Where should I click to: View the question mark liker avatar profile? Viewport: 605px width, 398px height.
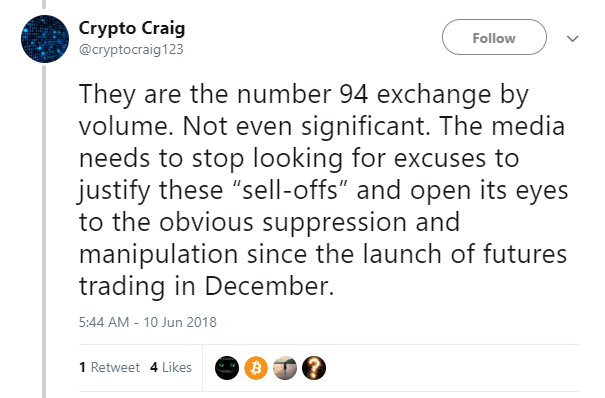tap(314, 368)
